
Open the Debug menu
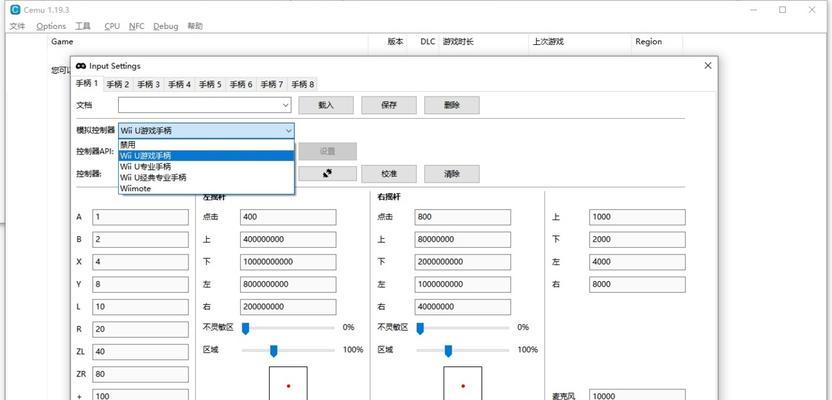click(166, 26)
